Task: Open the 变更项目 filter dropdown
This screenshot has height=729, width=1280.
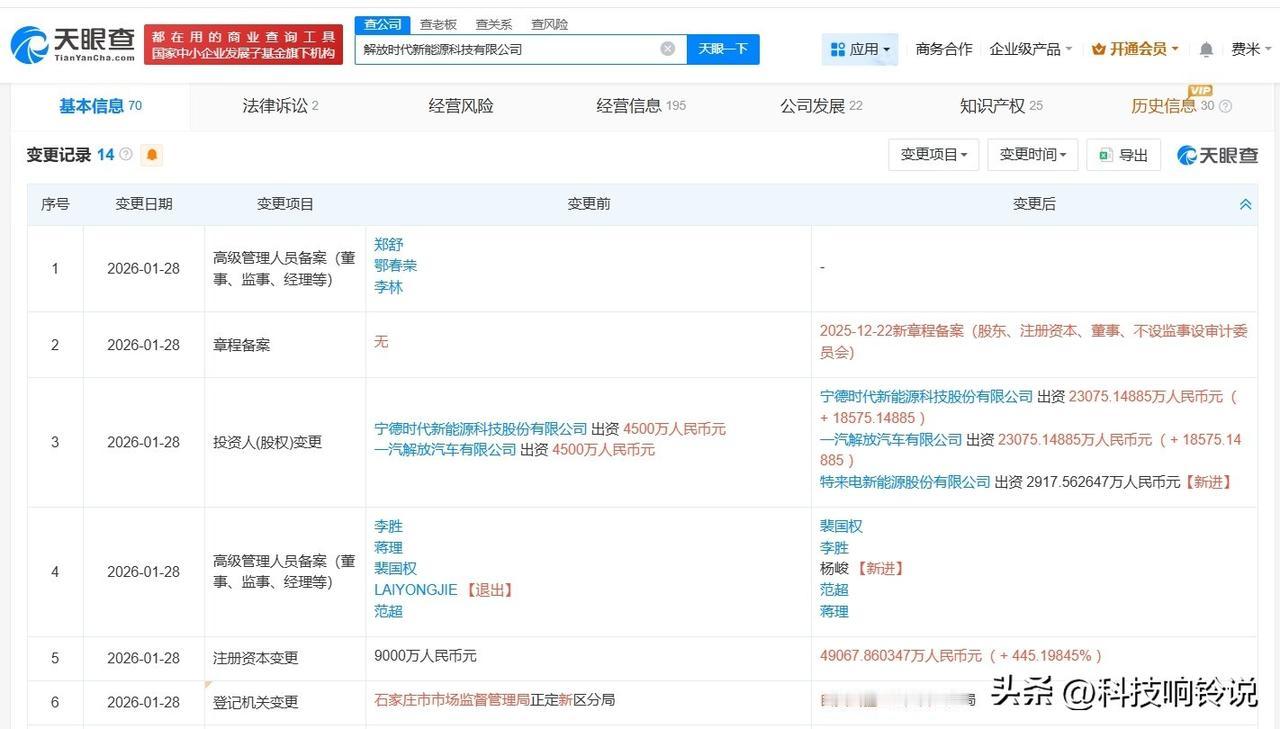Action: pyautogui.click(x=933, y=155)
